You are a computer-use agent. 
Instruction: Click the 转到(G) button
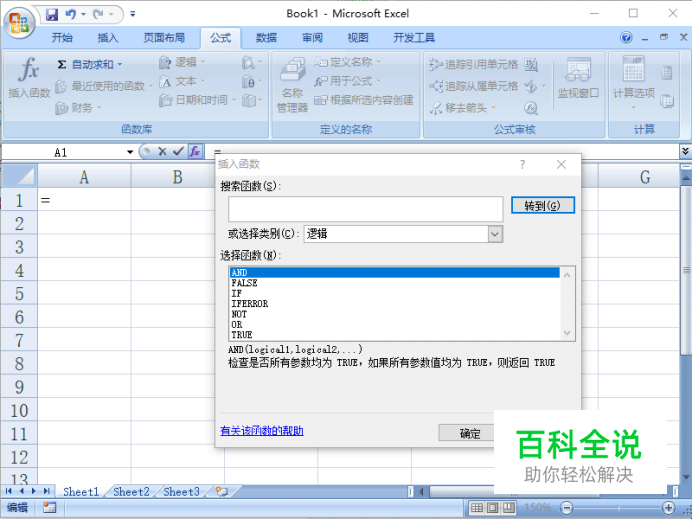pos(542,205)
